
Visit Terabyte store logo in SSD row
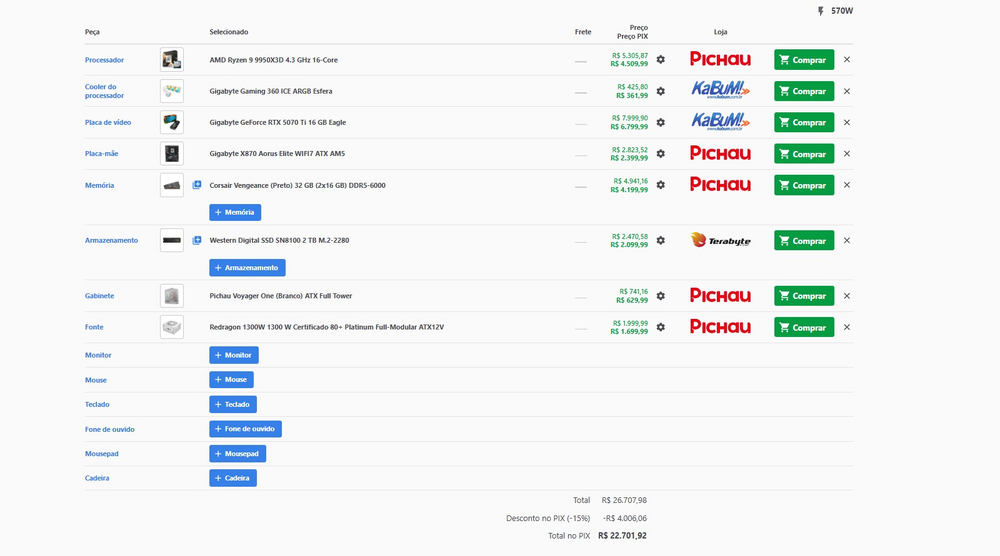coord(720,240)
